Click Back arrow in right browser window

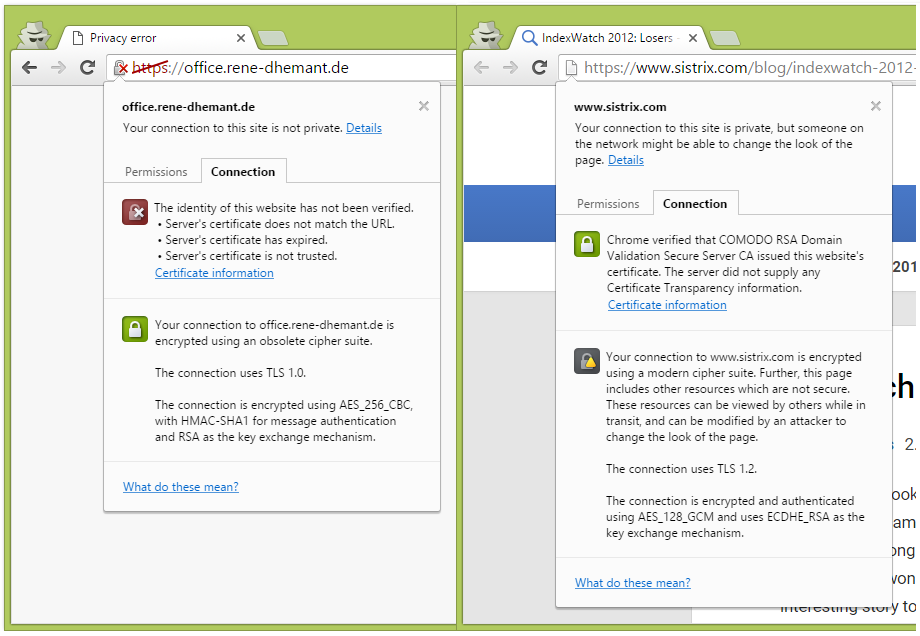(481, 67)
